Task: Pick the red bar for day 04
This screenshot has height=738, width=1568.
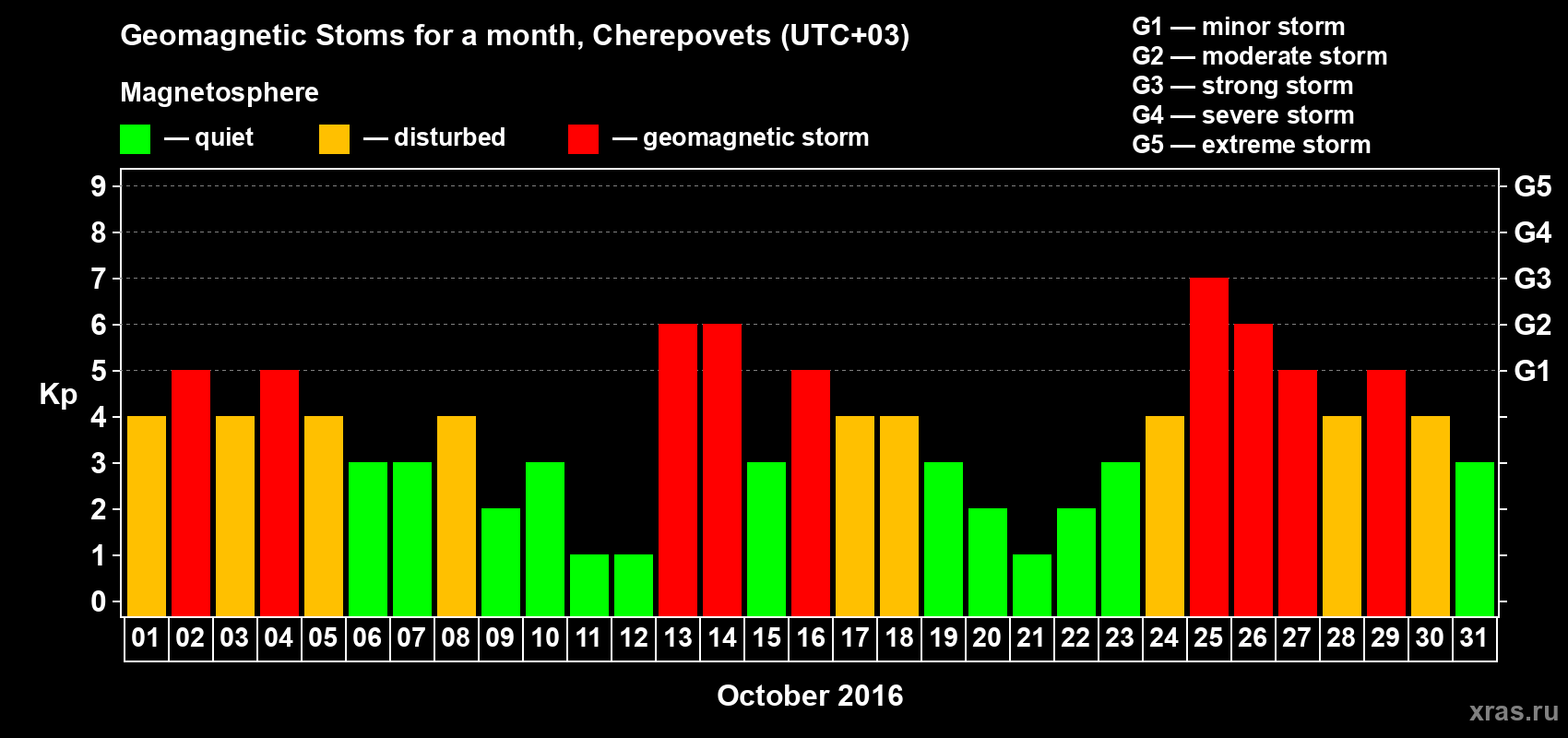Action: (279, 493)
